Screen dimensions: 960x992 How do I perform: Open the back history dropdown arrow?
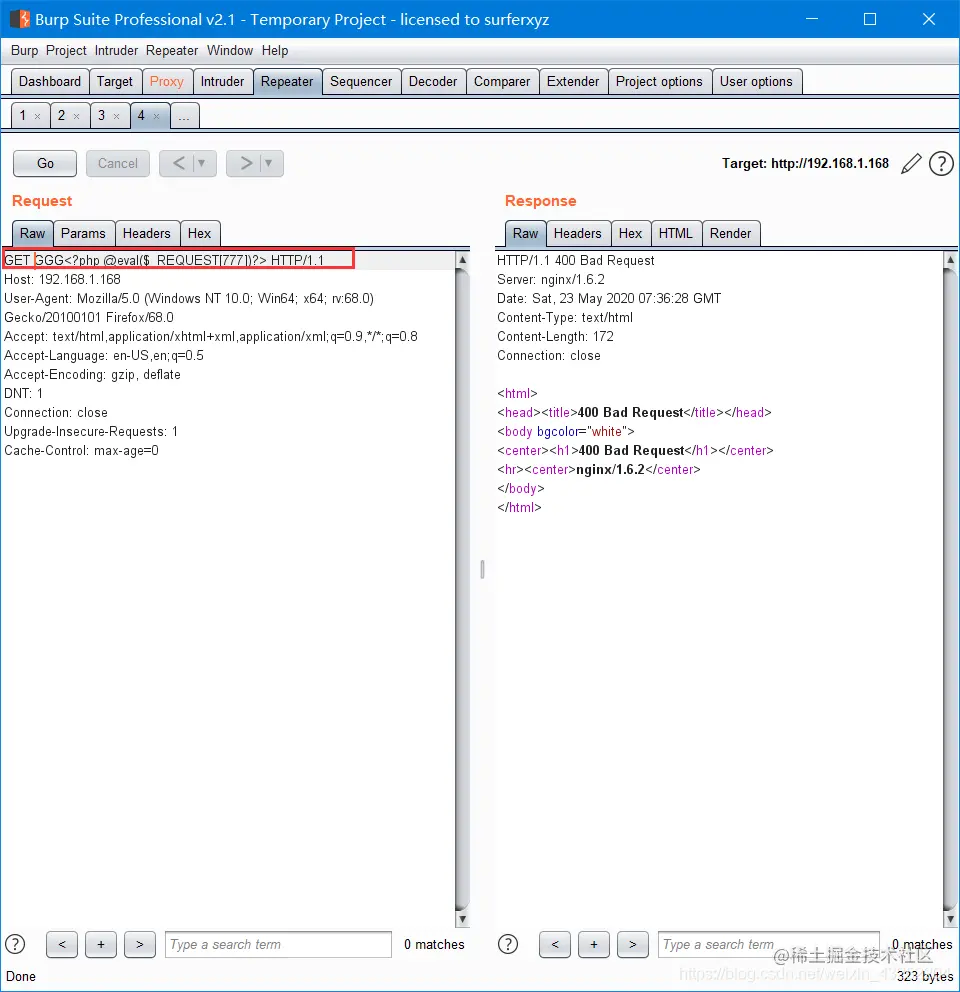tap(202, 164)
